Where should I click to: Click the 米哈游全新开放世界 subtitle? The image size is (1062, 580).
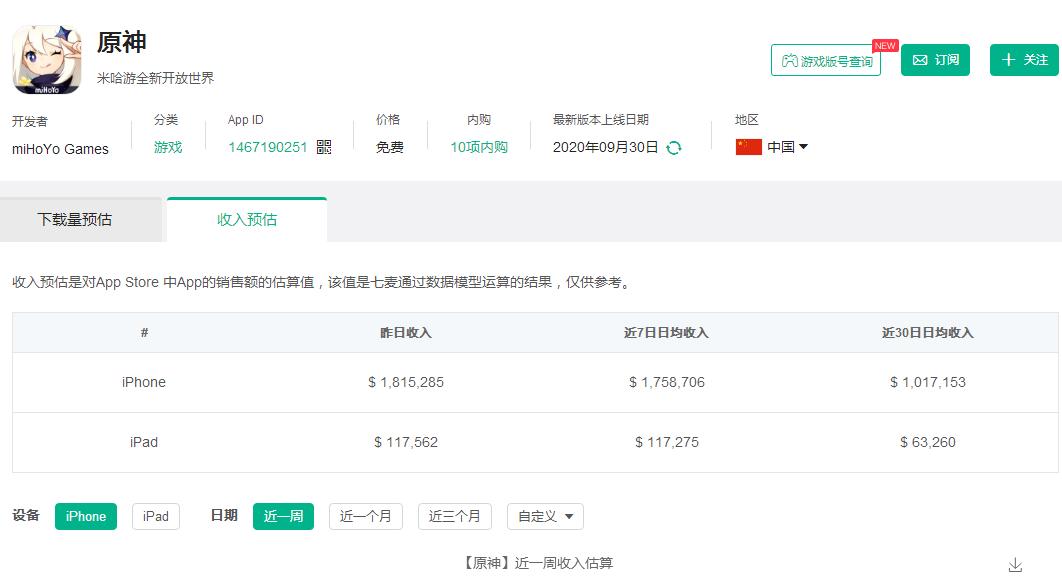pos(155,78)
